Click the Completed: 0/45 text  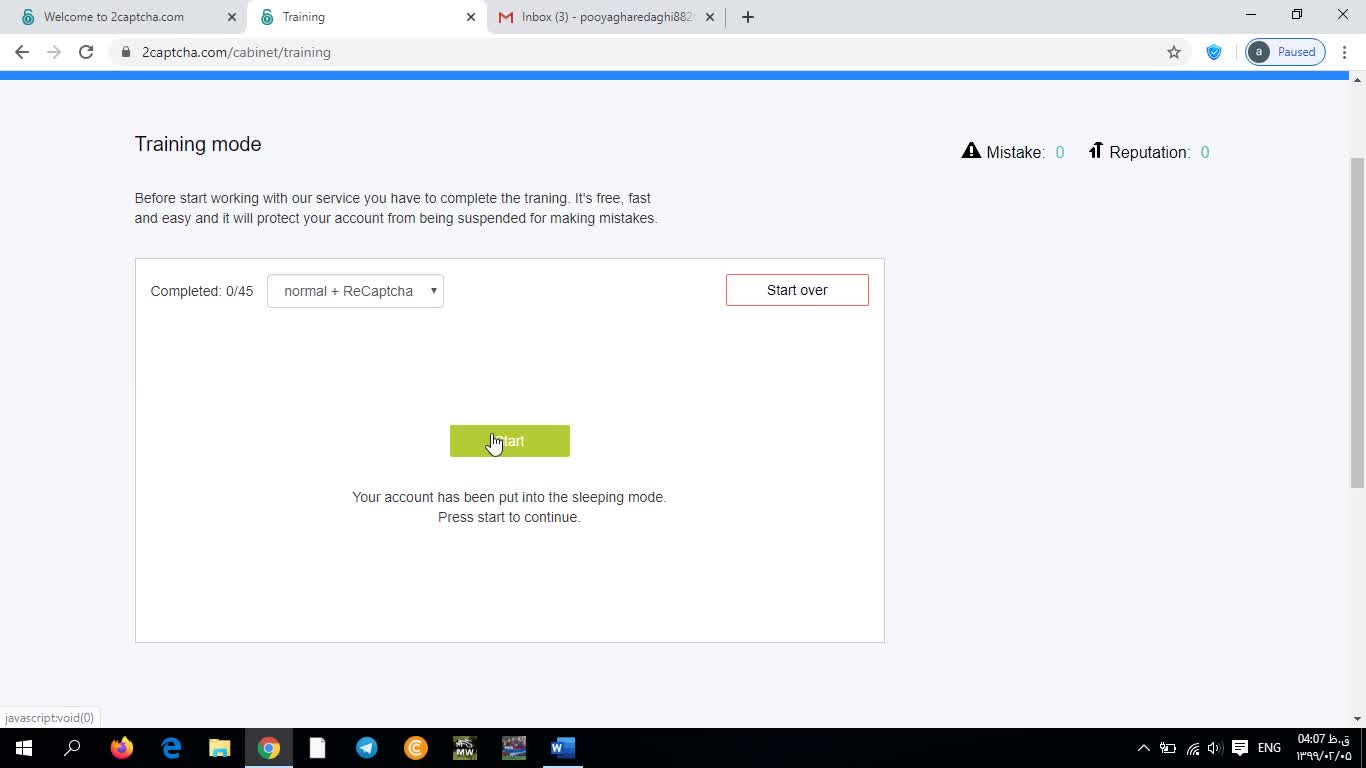tap(202, 292)
